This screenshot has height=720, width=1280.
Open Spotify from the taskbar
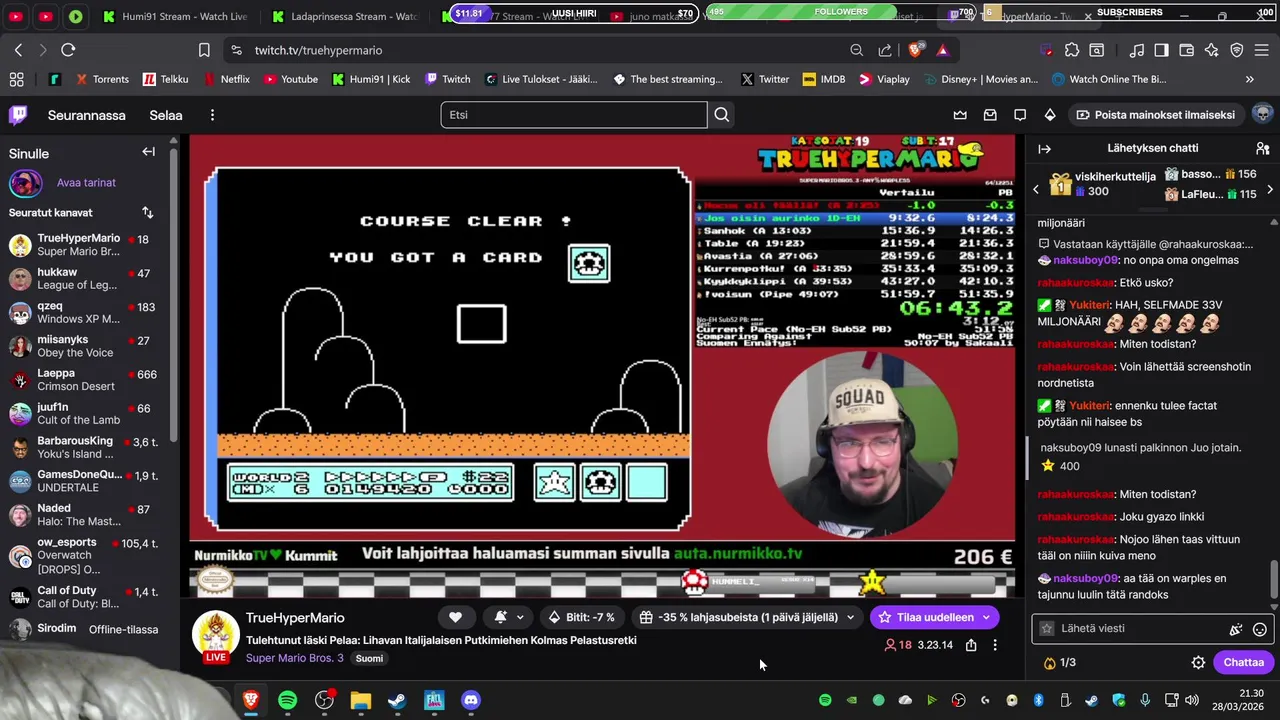(x=287, y=700)
